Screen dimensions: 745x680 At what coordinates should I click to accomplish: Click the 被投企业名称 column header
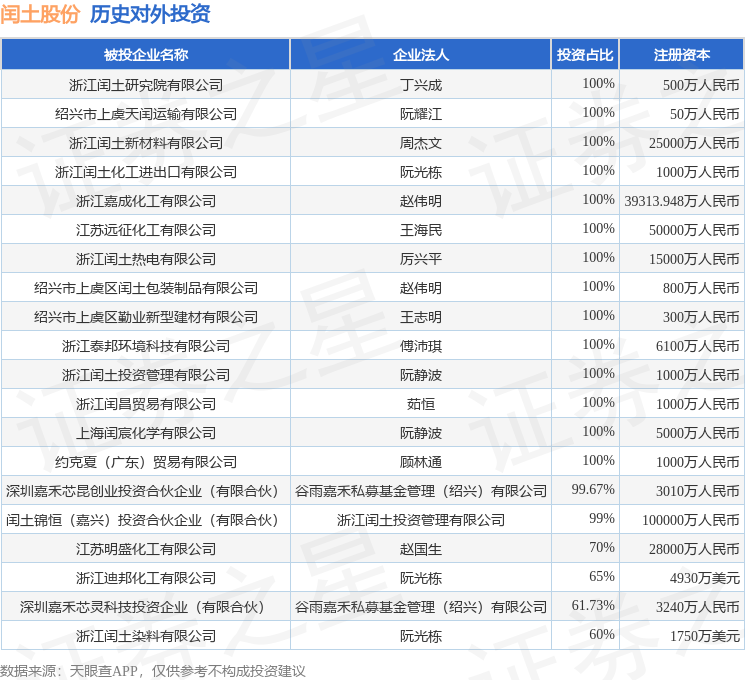[146, 55]
